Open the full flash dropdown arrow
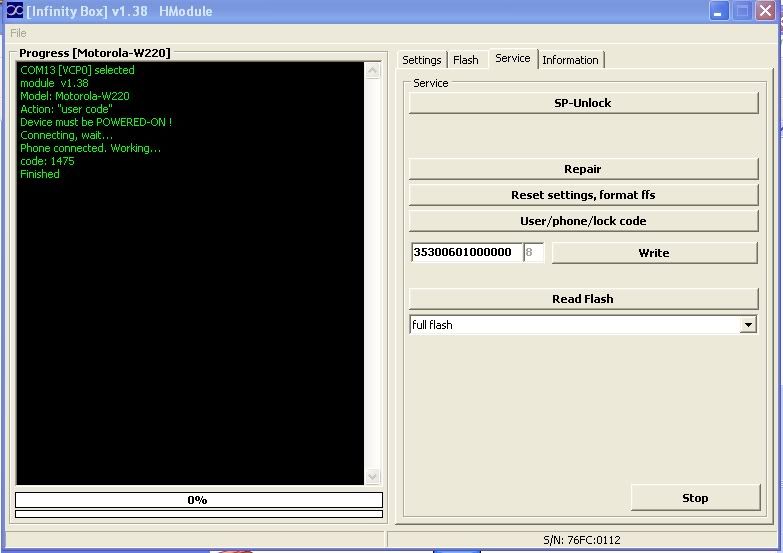Image resolution: width=783 pixels, height=553 pixels. [748, 325]
